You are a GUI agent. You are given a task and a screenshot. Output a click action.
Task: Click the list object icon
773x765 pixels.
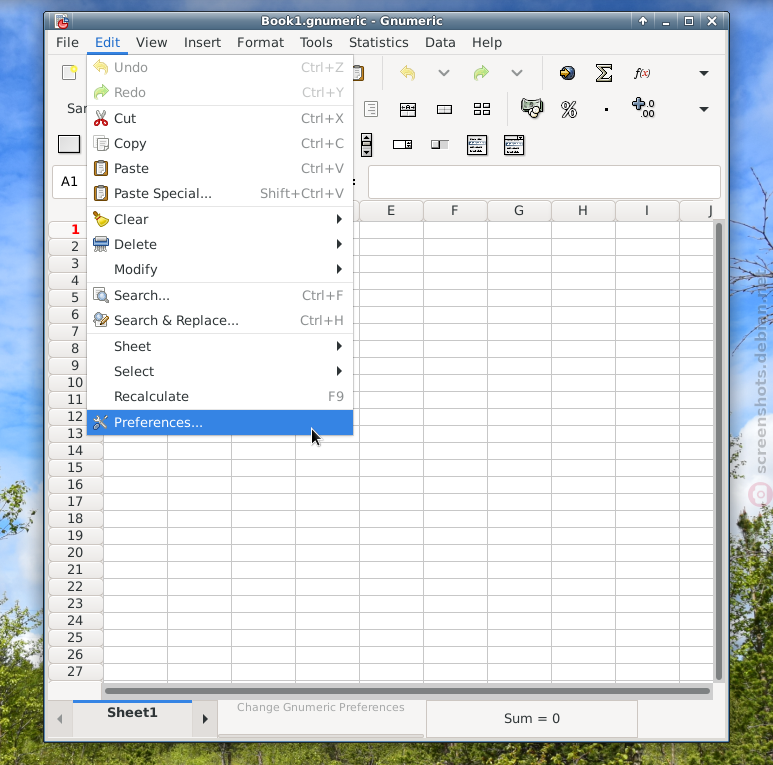tap(477, 145)
